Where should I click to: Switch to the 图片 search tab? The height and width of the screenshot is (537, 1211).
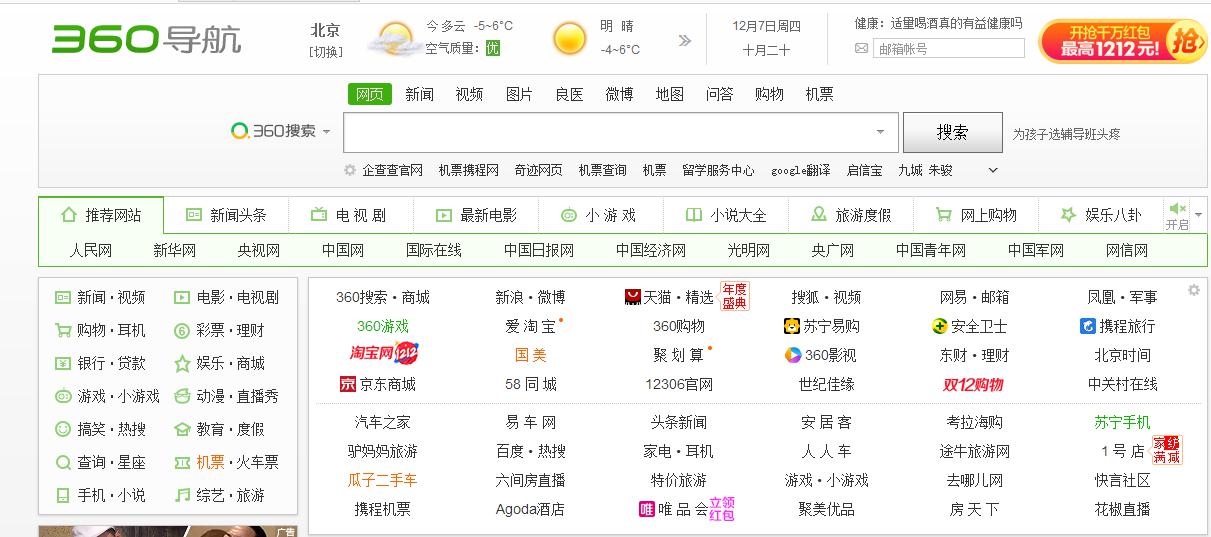pyautogui.click(x=519, y=94)
